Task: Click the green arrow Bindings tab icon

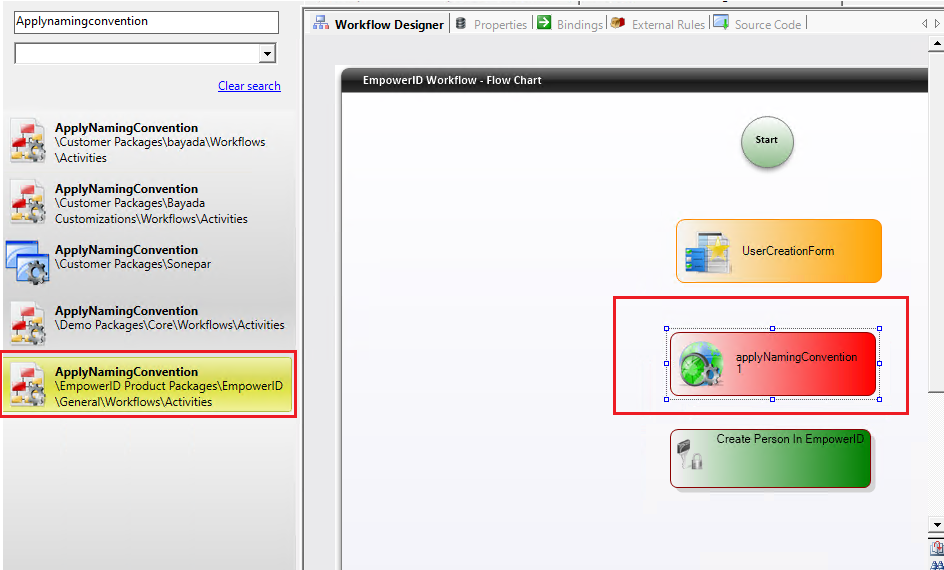Action: (x=544, y=23)
